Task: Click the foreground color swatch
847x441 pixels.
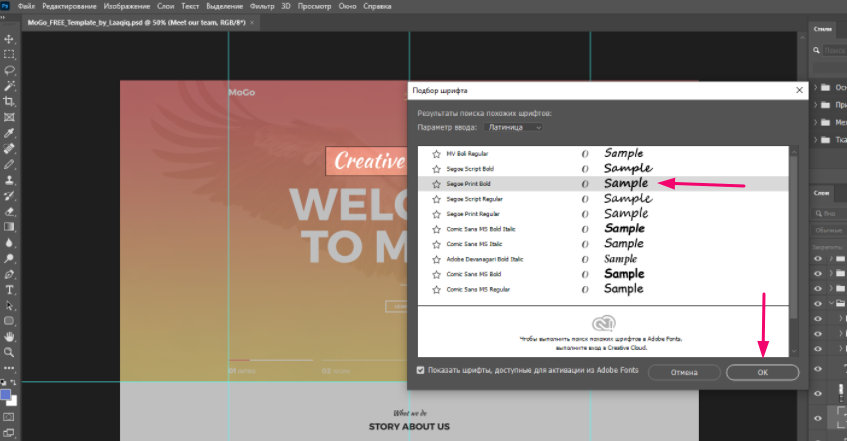Action: pyautogui.click(x=6, y=394)
